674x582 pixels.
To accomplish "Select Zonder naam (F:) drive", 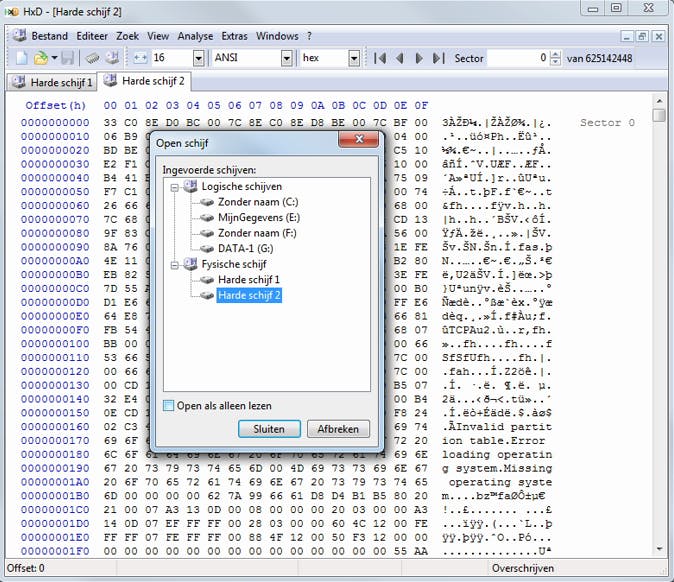I will point(257,233).
